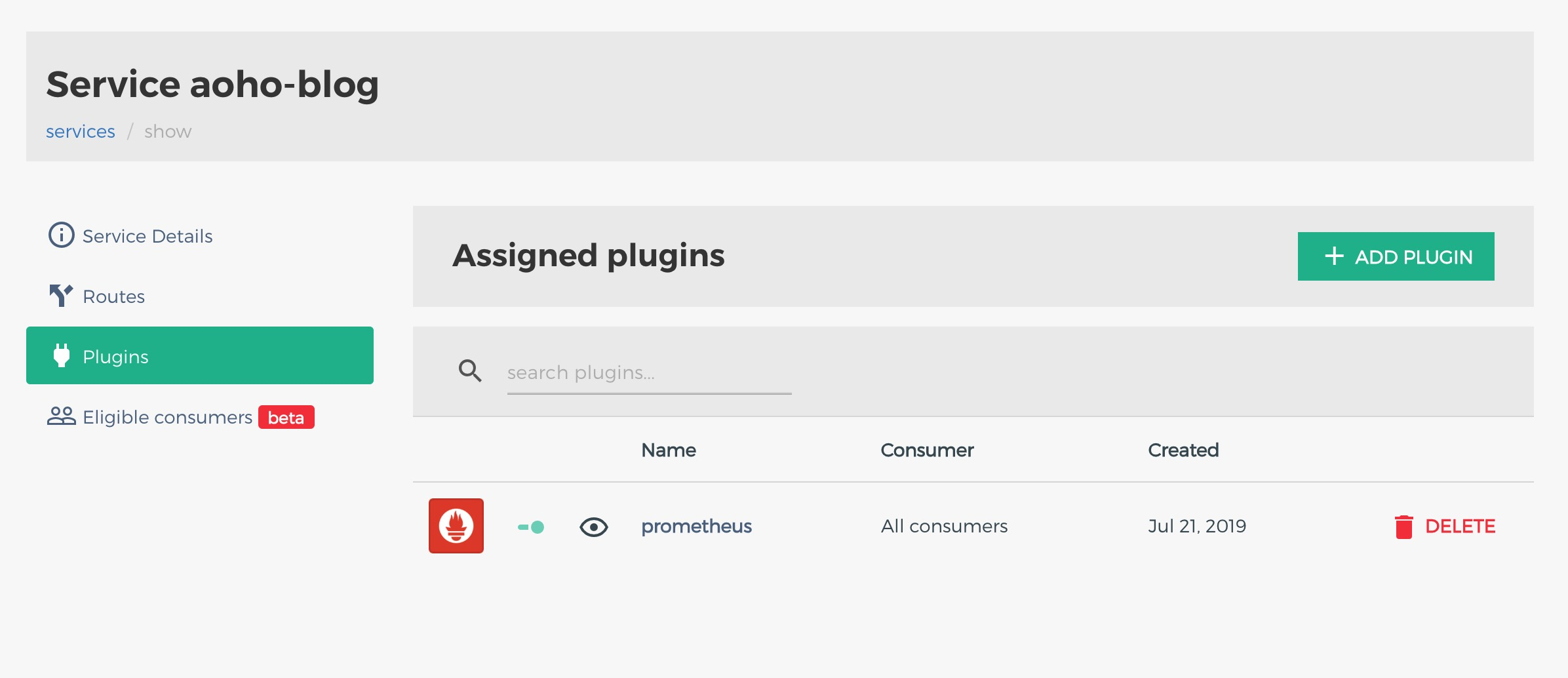Click the Consumer column header
This screenshot has width=1568, height=678.
click(927, 450)
